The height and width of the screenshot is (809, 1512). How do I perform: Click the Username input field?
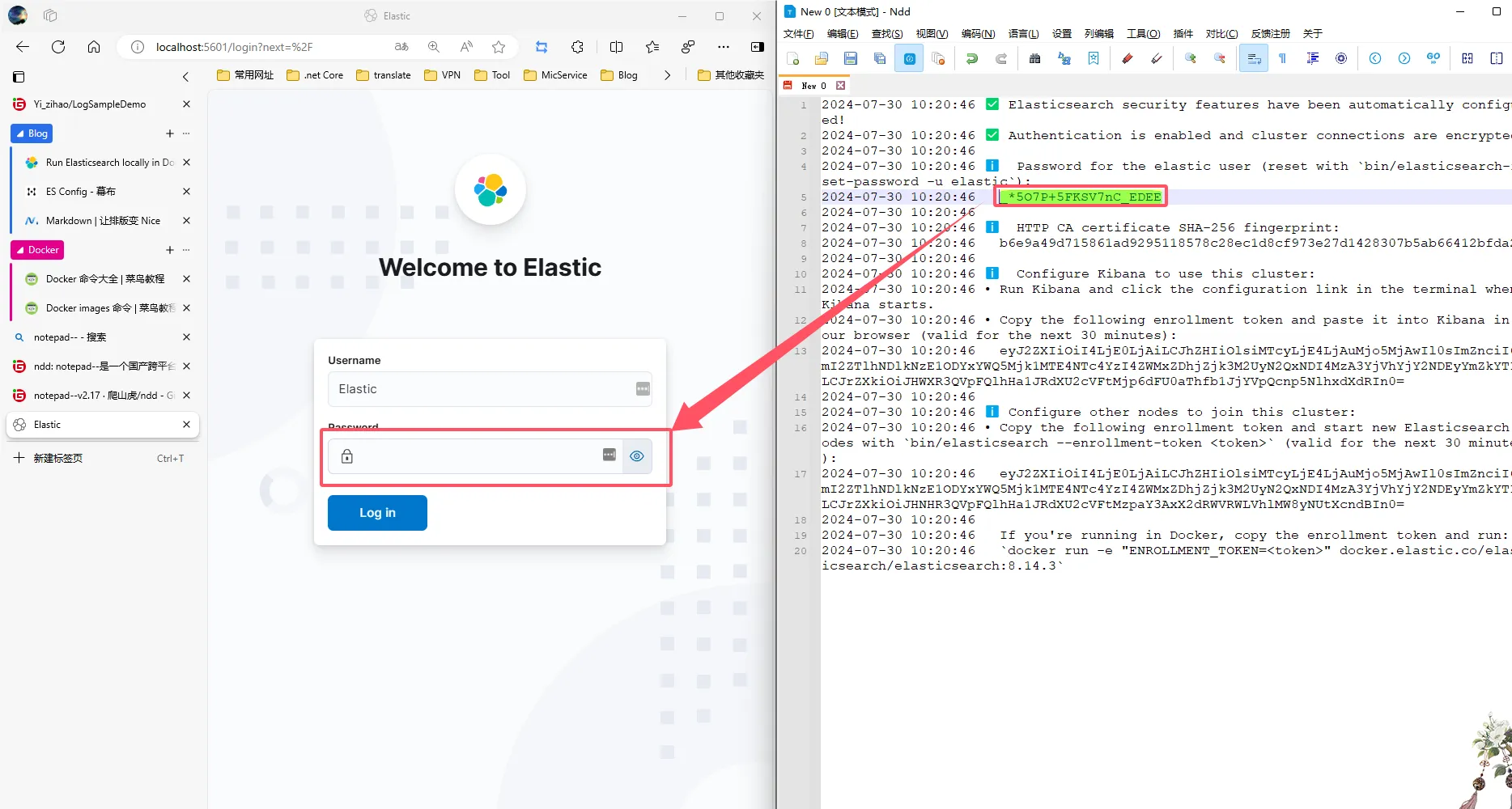490,389
